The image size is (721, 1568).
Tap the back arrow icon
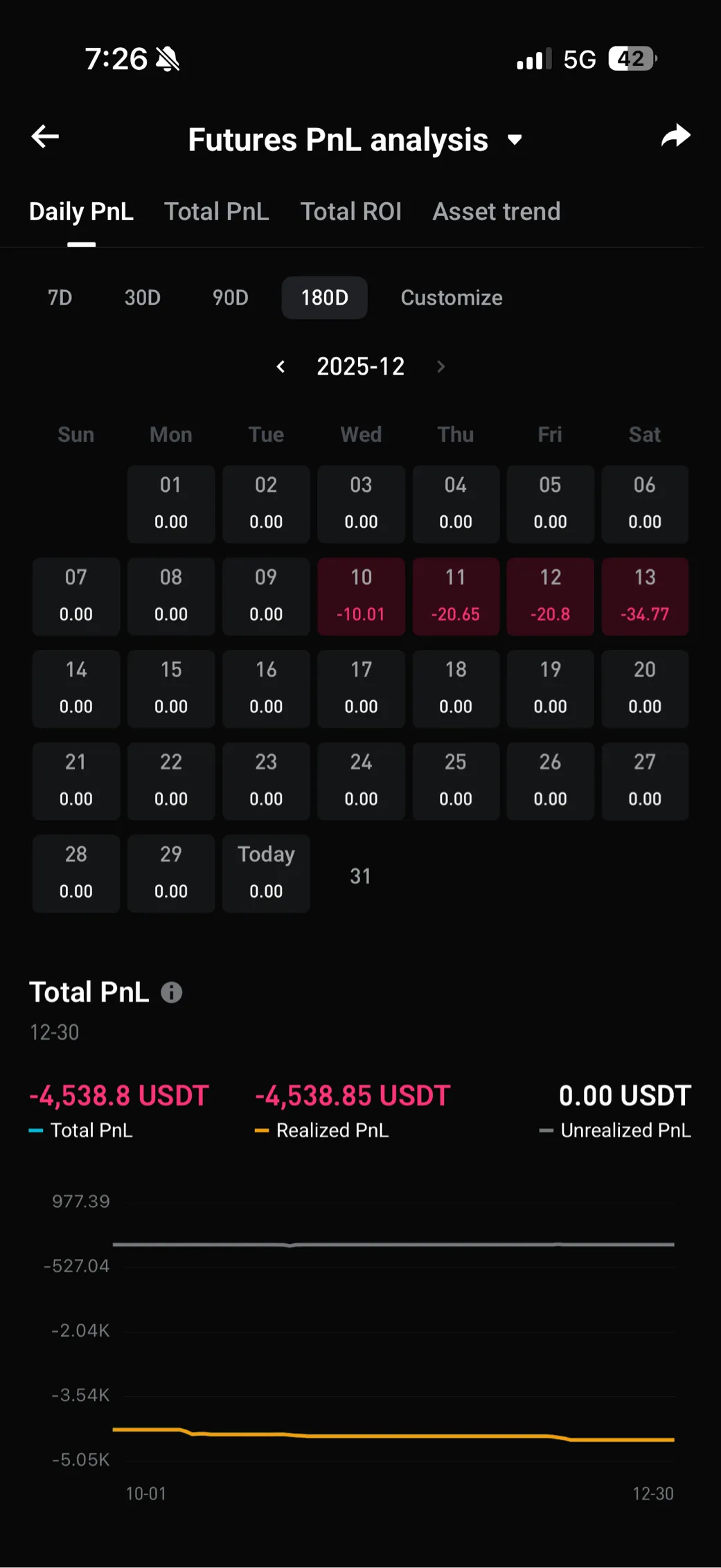click(46, 136)
